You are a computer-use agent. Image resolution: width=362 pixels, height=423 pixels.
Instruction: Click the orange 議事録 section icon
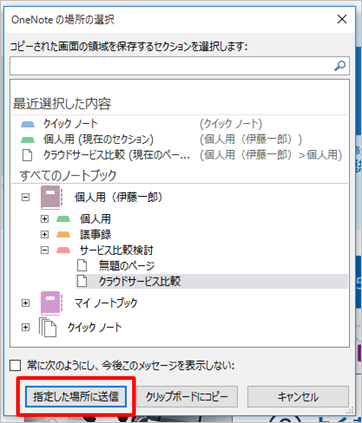coord(63,234)
